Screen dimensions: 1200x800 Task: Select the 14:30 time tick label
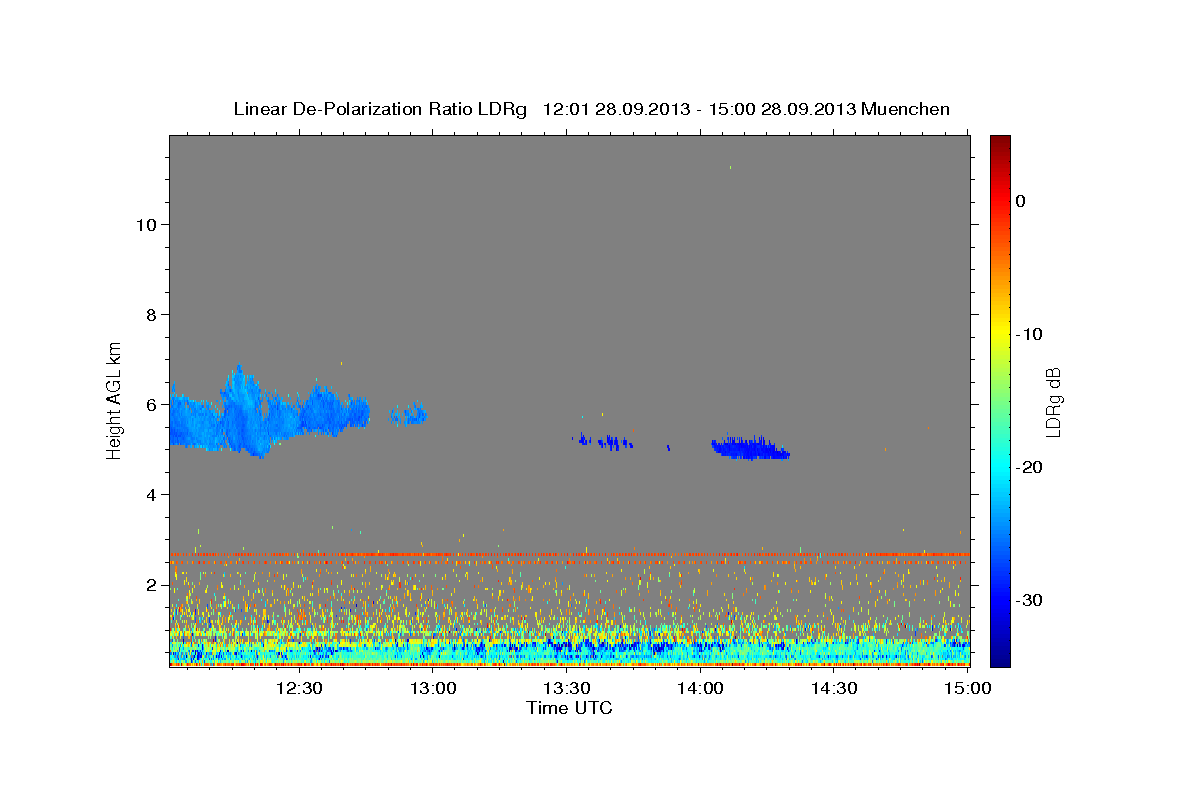point(833,688)
